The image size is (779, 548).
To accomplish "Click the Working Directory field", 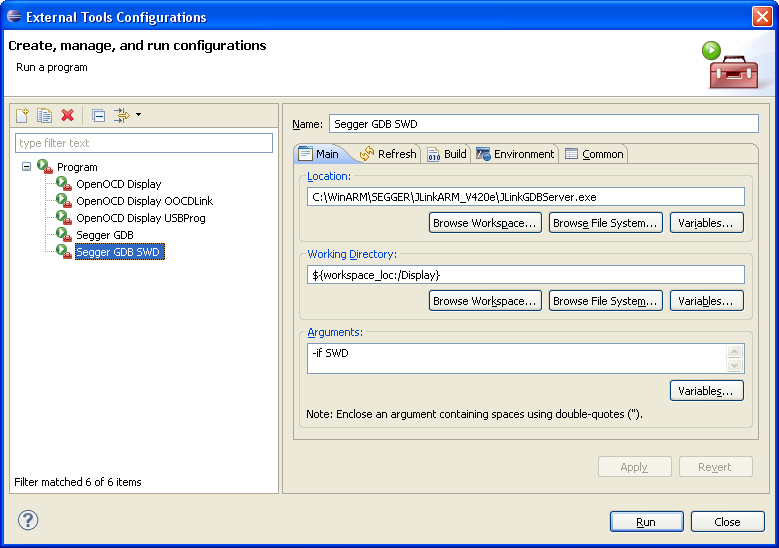I will click(x=526, y=275).
